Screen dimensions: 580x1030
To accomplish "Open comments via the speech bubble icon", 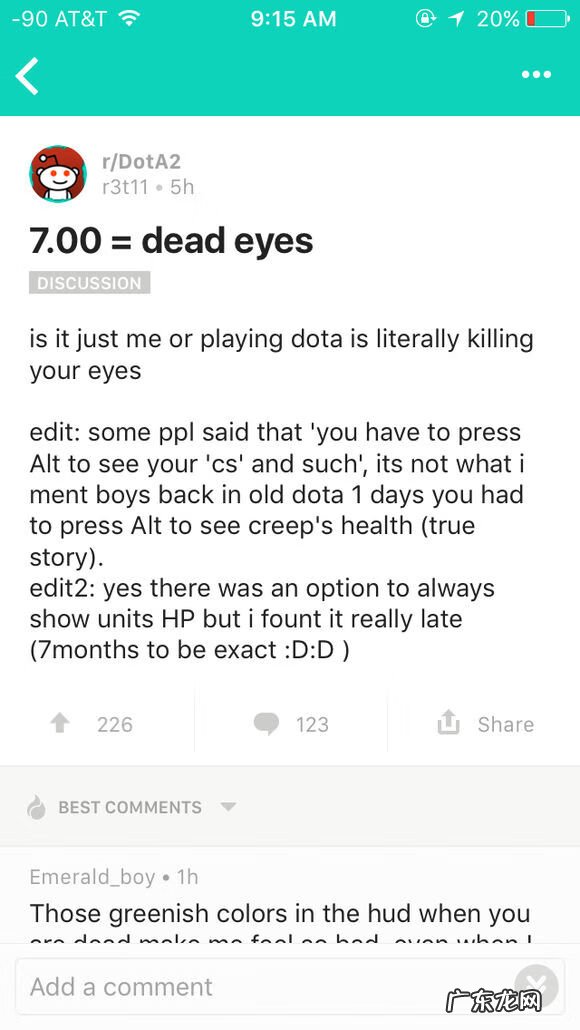I will pyautogui.click(x=266, y=723).
